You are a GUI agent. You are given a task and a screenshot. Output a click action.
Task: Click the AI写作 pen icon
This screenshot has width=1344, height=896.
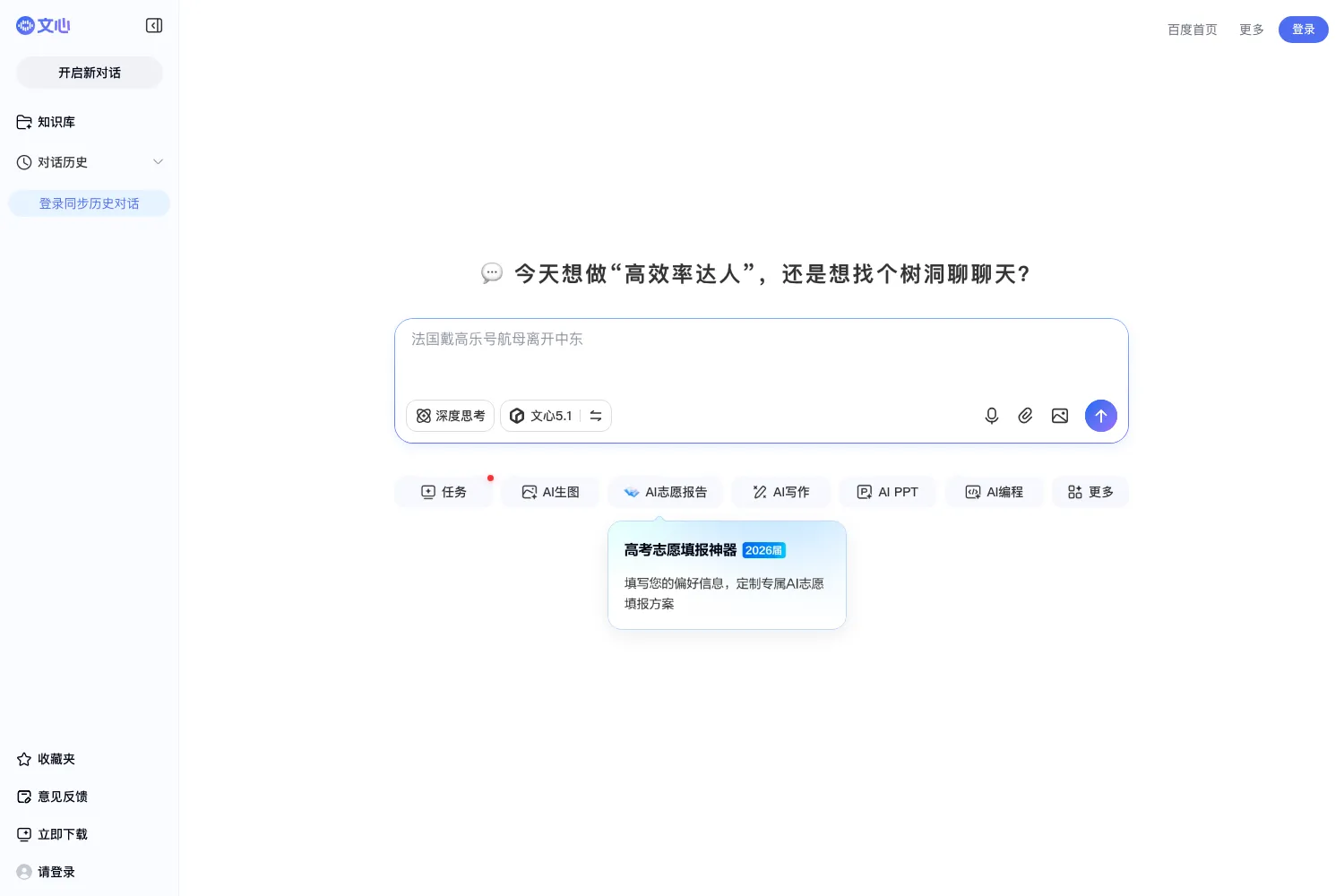click(x=760, y=492)
